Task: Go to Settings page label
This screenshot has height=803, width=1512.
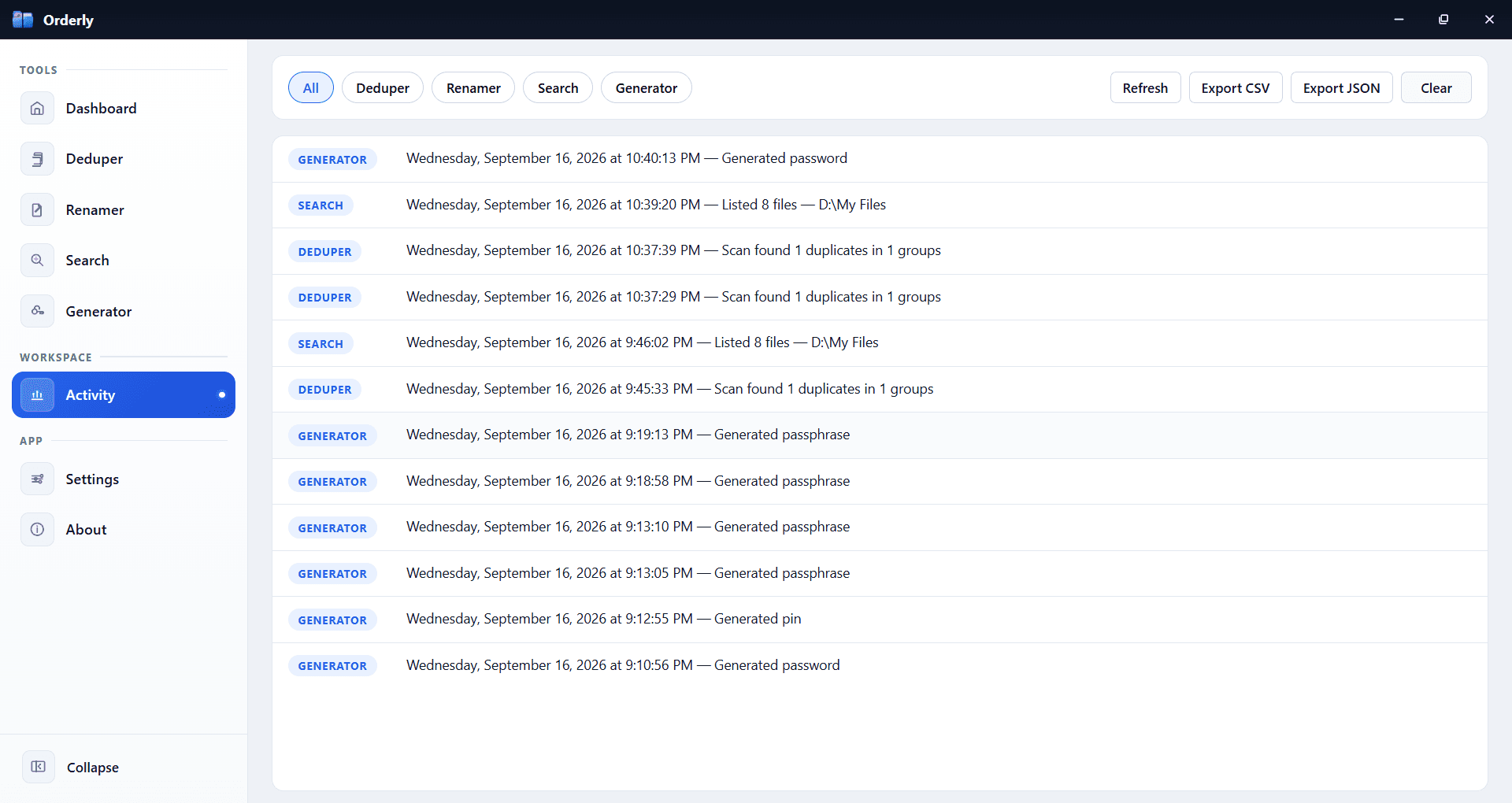Action: pos(92,479)
